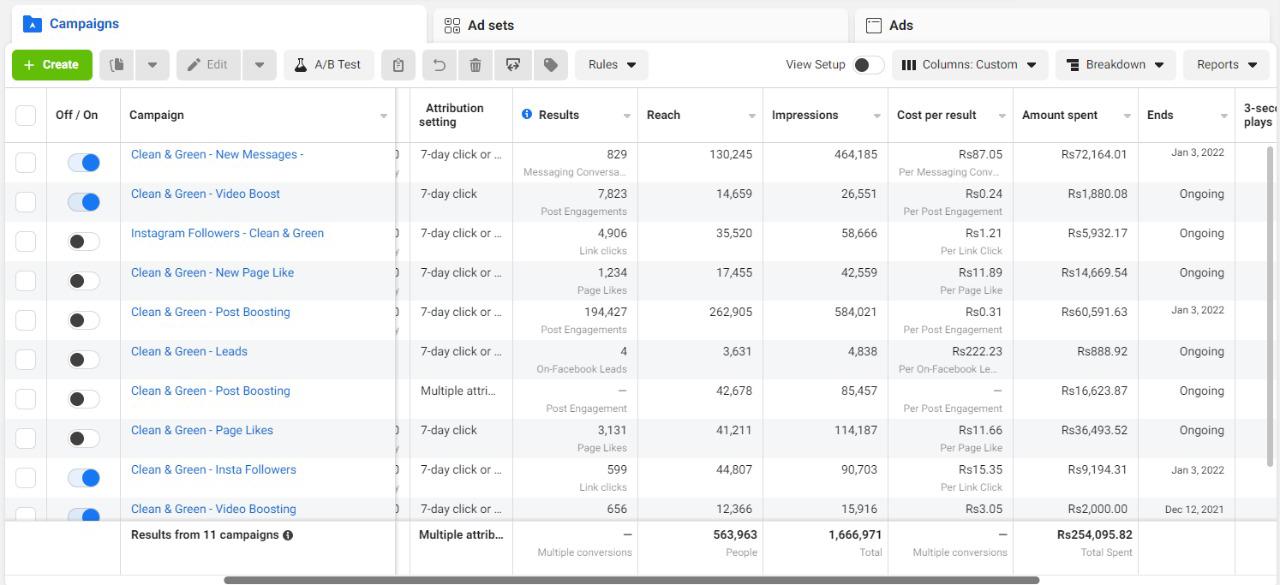Click the Edit pencil button
This screenshot has height=585, width=1280.
pyautogui.click(x=209, y=65)
